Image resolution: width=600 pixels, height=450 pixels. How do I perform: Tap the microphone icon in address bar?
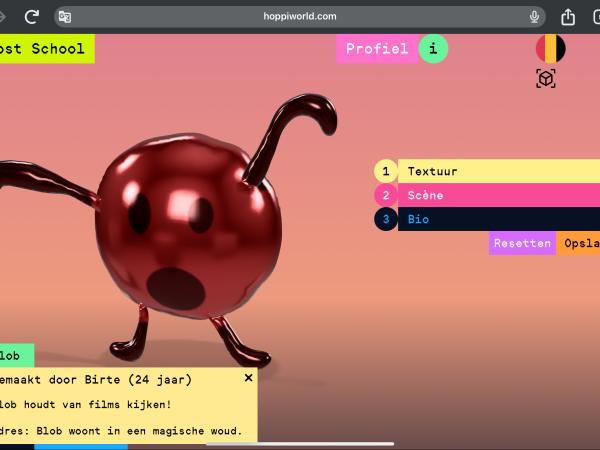coord(535,16)
